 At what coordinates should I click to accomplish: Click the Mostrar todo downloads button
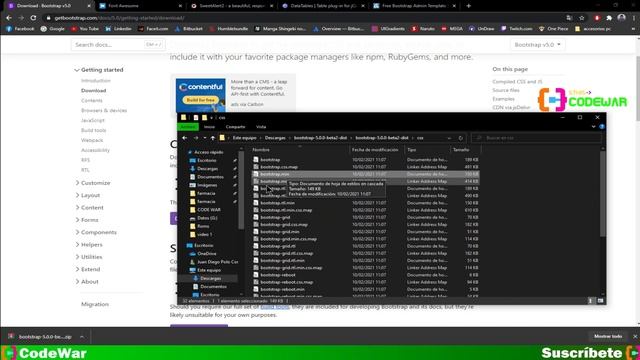click(x=608, y=336)
